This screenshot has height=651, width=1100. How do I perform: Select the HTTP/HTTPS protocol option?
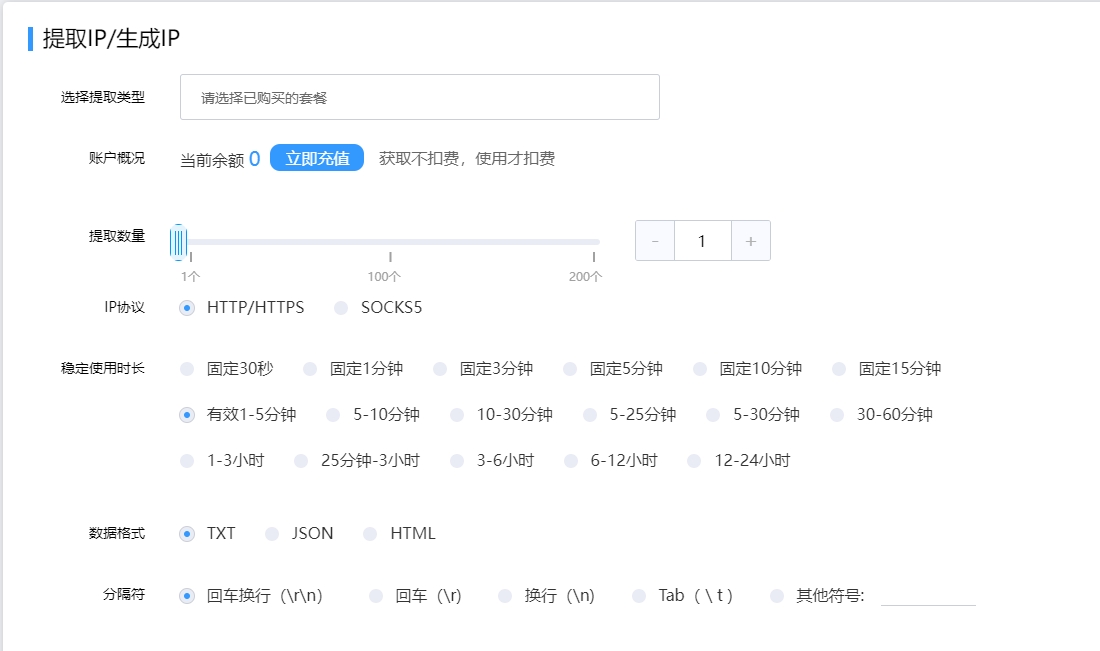[x=187, y=307]
